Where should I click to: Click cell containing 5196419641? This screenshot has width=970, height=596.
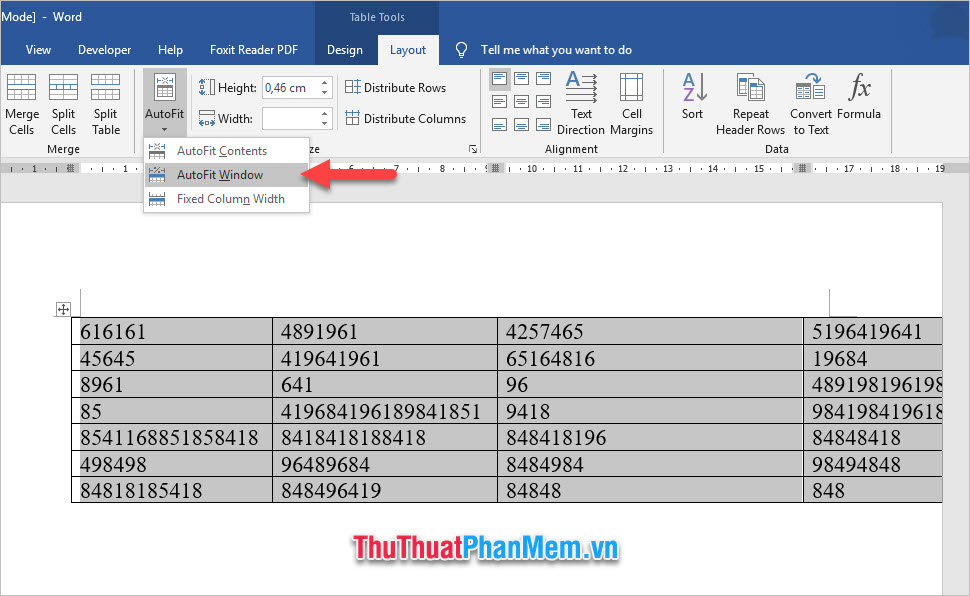[x=873, y=332]
